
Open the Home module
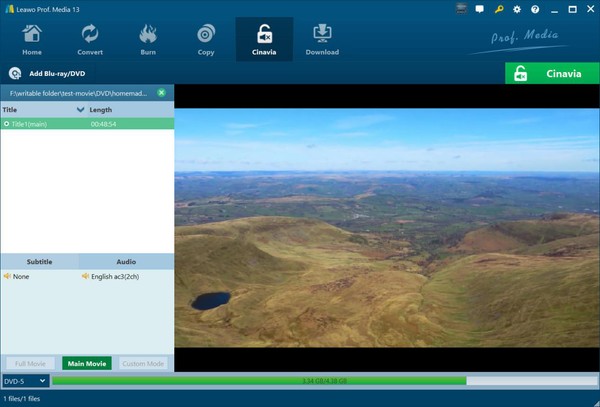click(32, 40)
